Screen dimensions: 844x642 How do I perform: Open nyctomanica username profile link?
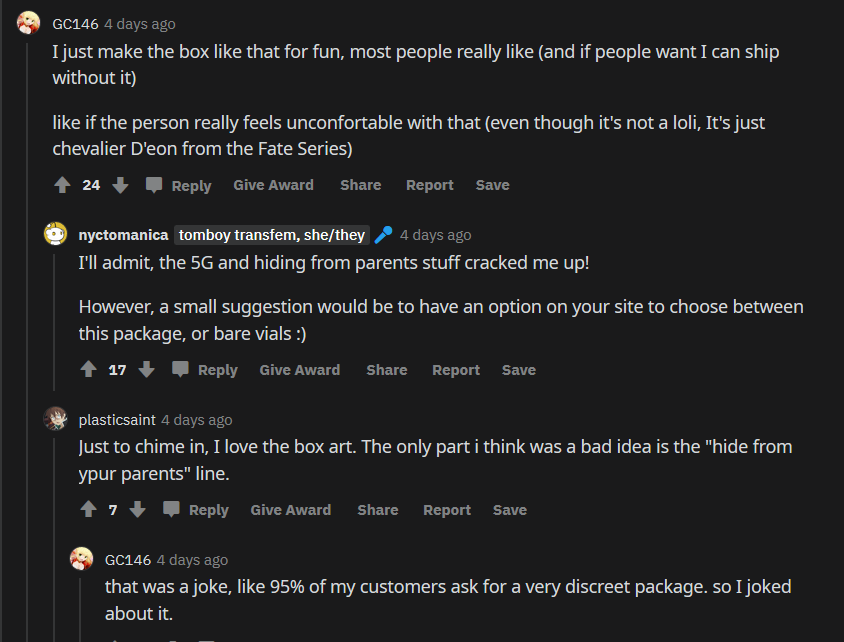123,235
